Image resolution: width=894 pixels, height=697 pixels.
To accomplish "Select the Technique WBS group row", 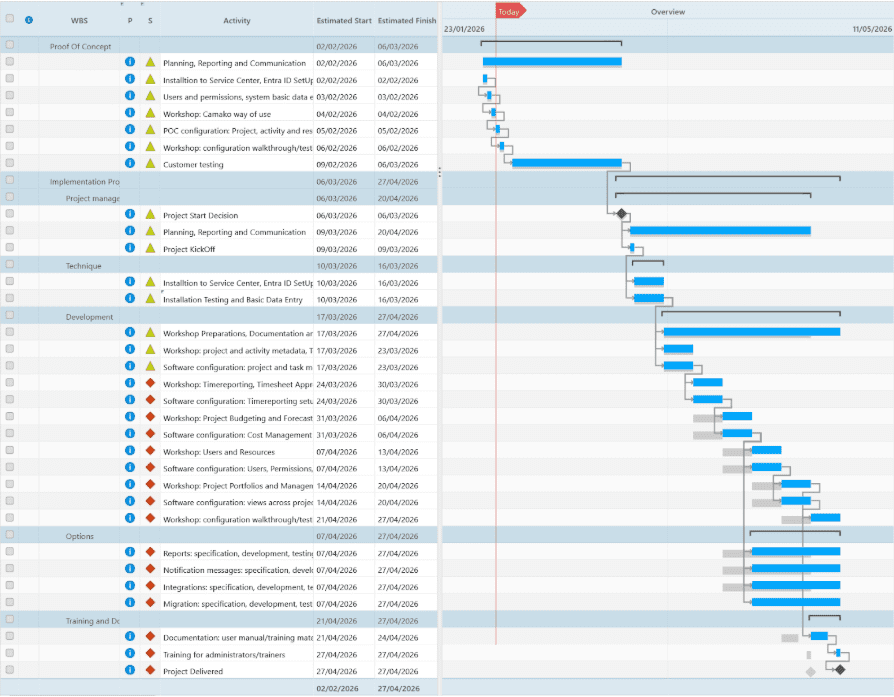I will (84, 266).
